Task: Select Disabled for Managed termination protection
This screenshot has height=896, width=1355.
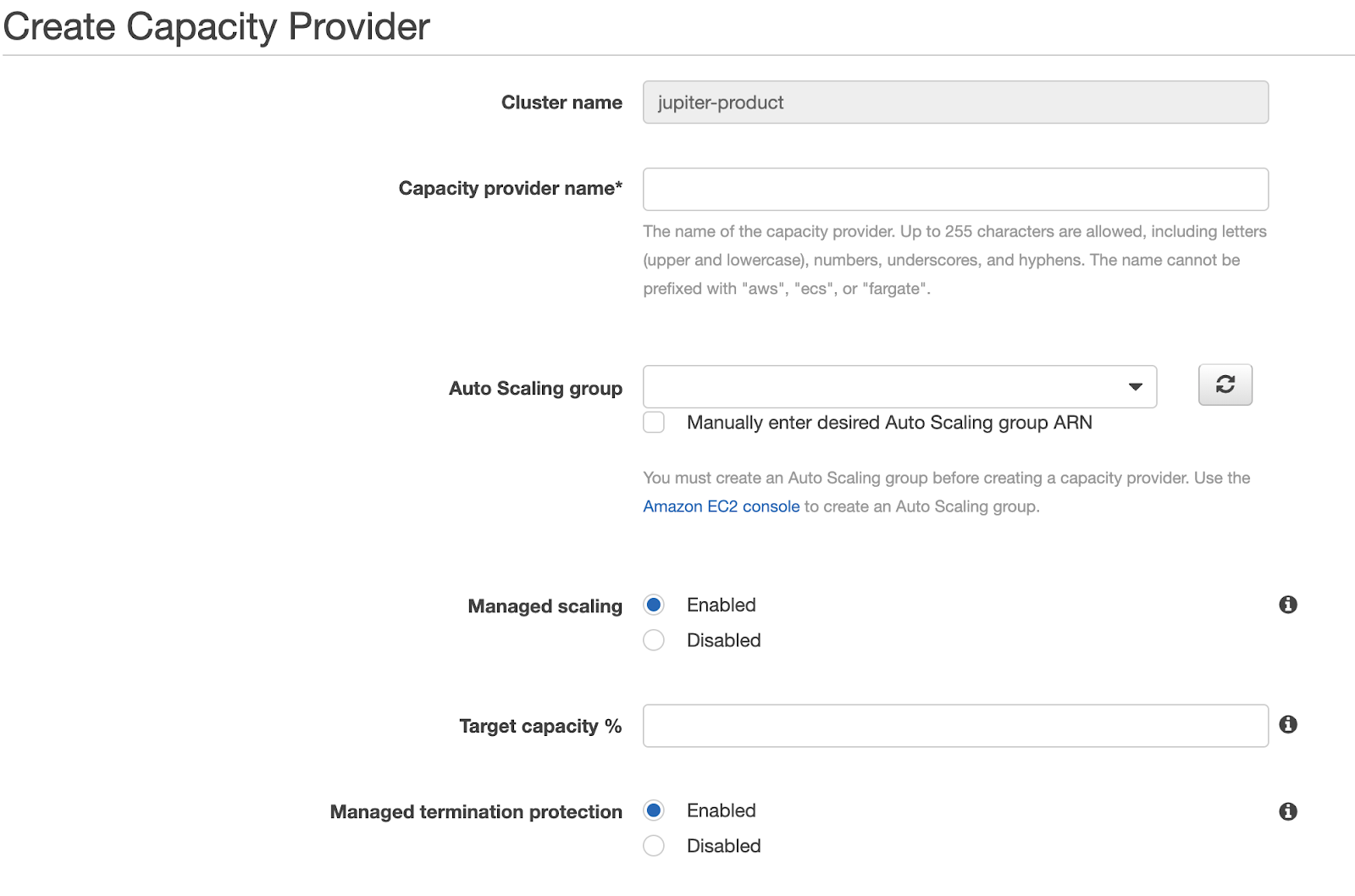Action: click(654, 846)
